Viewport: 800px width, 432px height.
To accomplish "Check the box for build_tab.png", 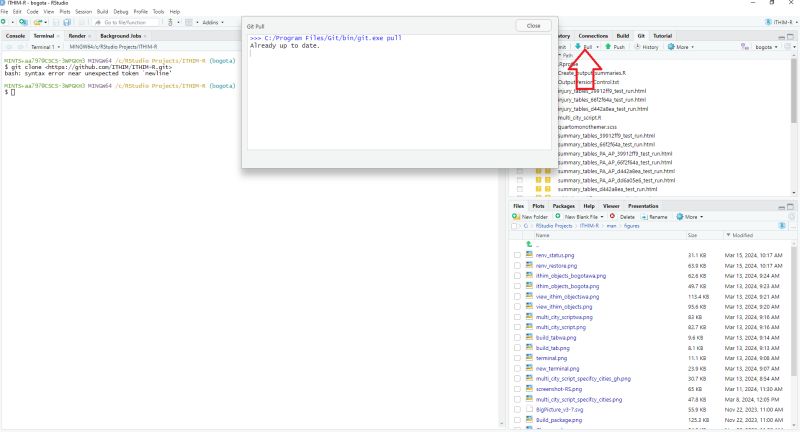I will coord(517,348).
